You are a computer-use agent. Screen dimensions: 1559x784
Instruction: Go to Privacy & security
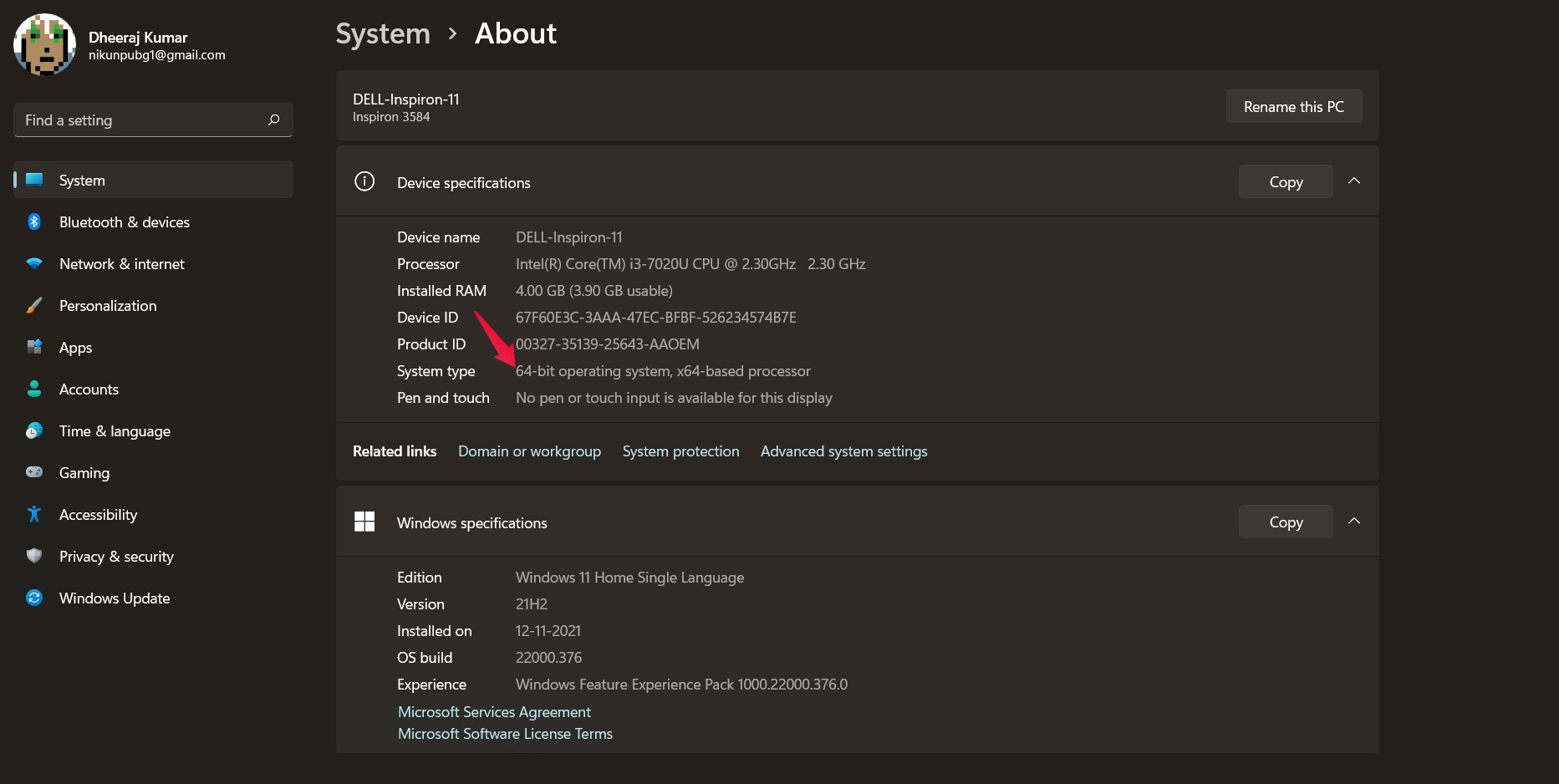[153, 556]
